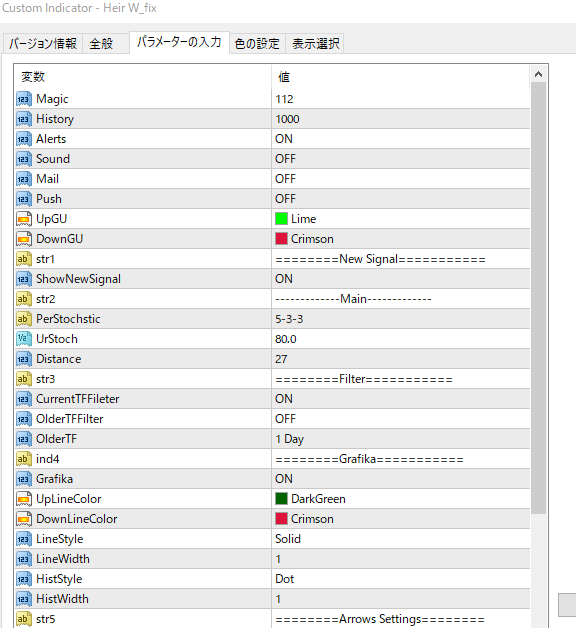Switch to the 全般 tab
576x628 pixels.
click(106, 43)
